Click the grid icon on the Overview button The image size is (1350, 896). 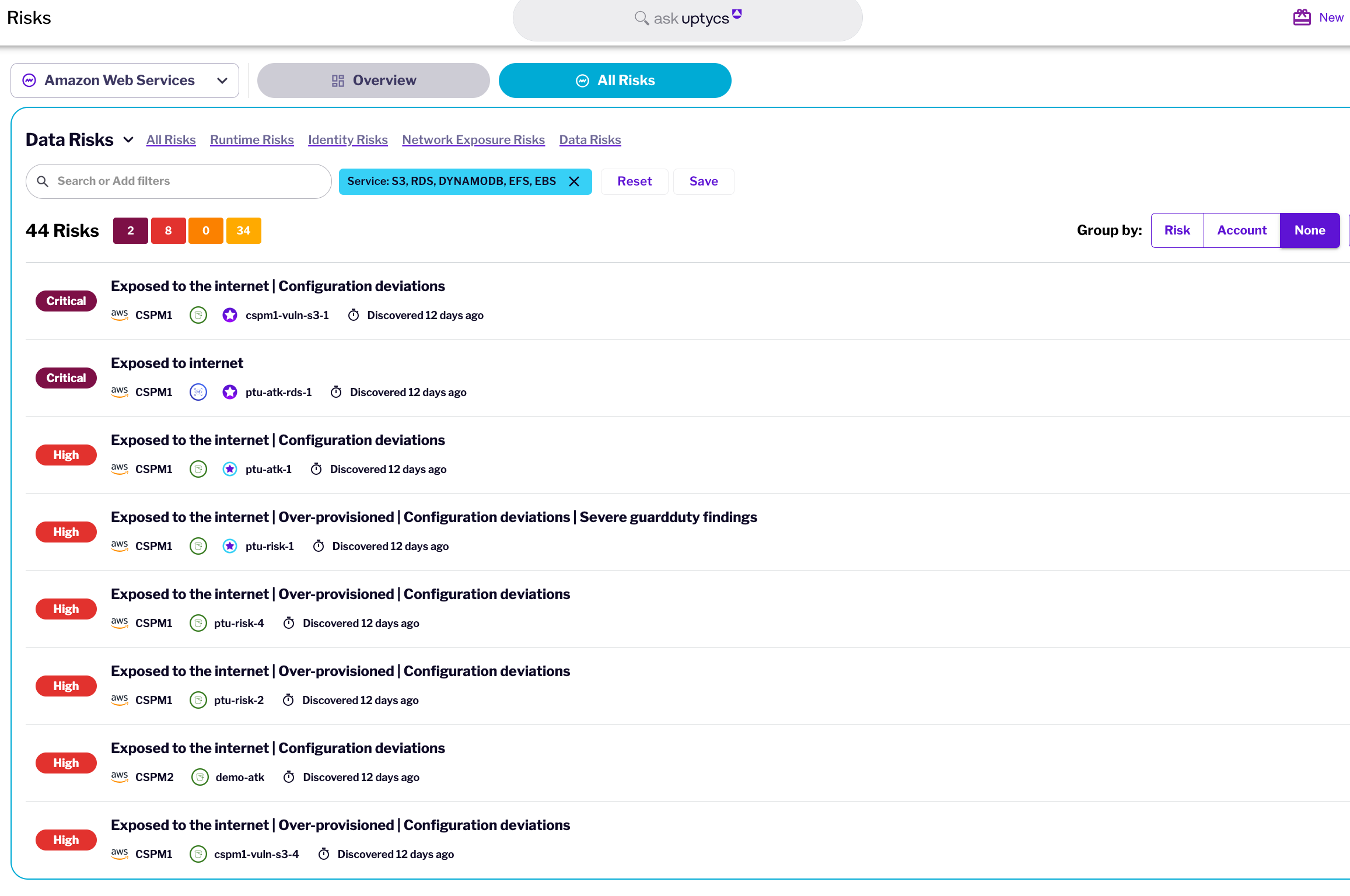(337, 80)
